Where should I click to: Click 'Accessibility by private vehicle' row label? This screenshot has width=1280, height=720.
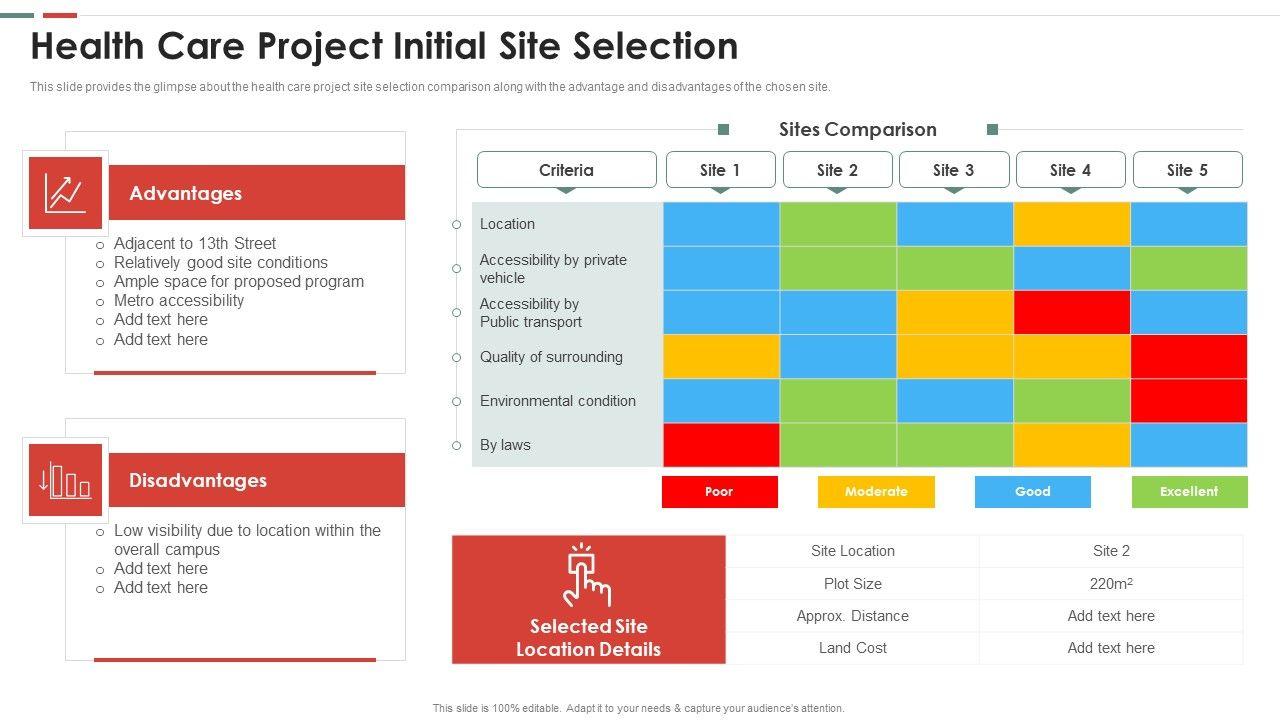553,269
